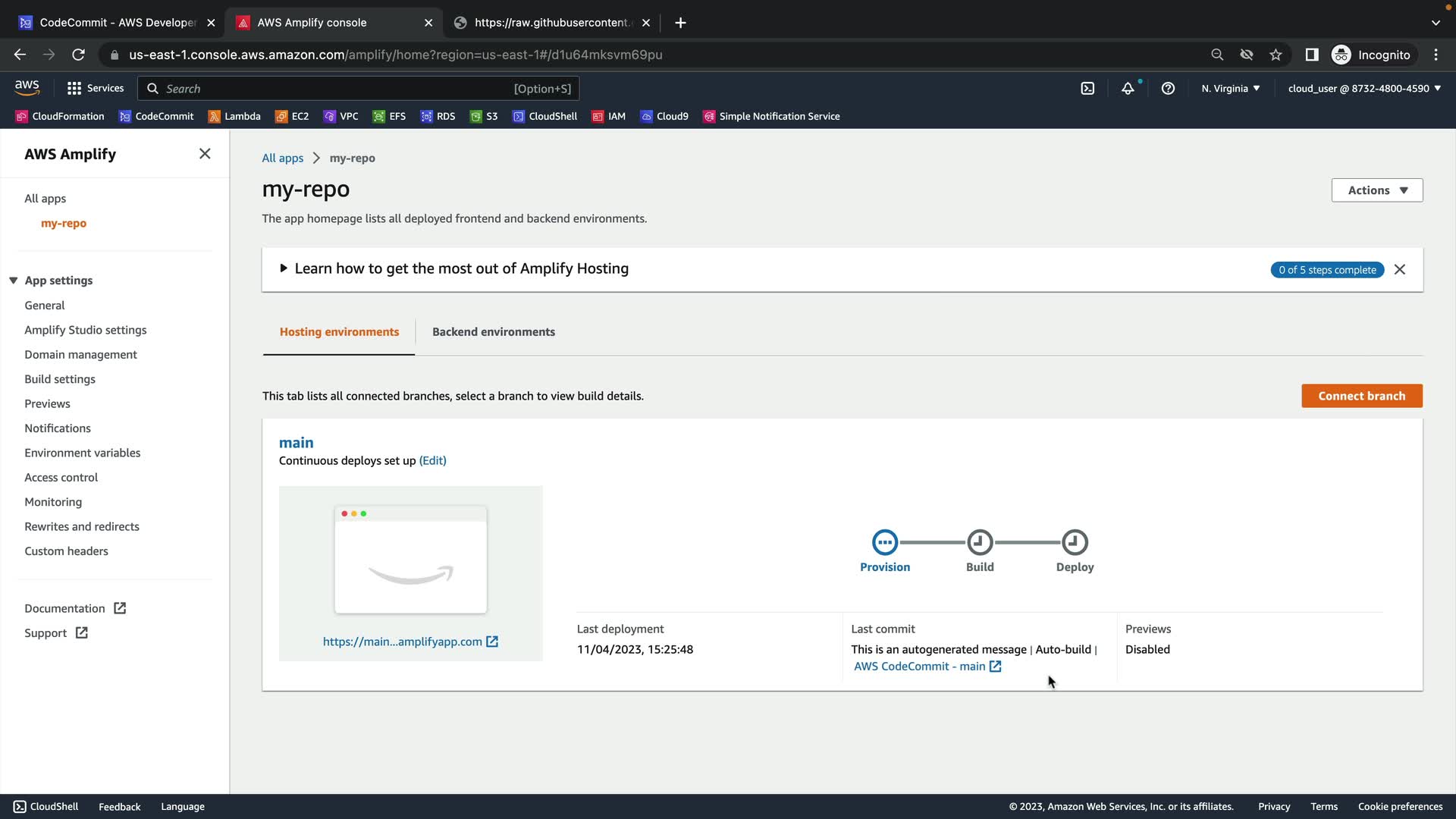The width and height of the screenshot is (1456, 819).
Task: Switch to the Backend environments tab
Action: (493, 332)
